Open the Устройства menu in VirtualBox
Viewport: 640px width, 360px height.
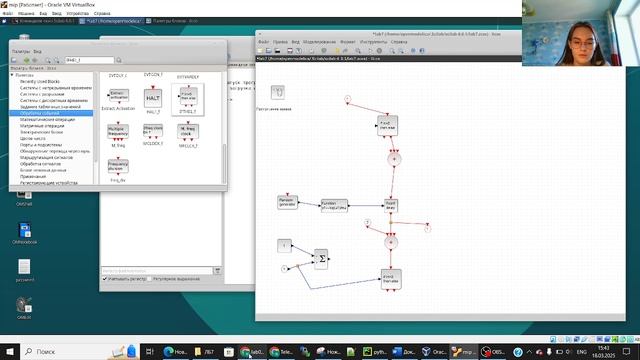78,13
